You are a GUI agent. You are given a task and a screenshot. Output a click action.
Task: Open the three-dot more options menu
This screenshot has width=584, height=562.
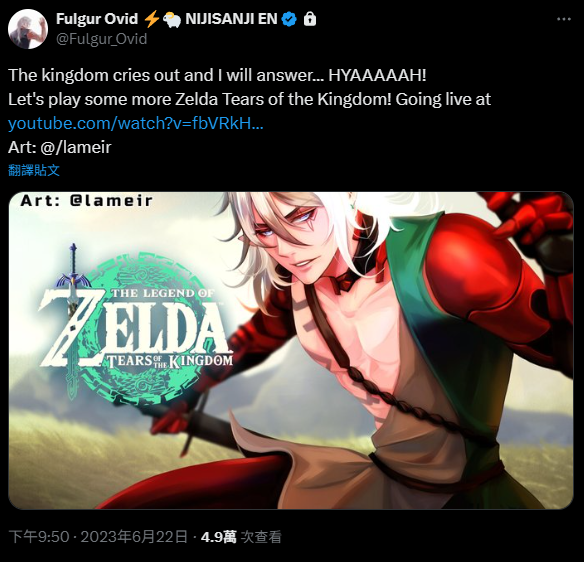[564, 19]
